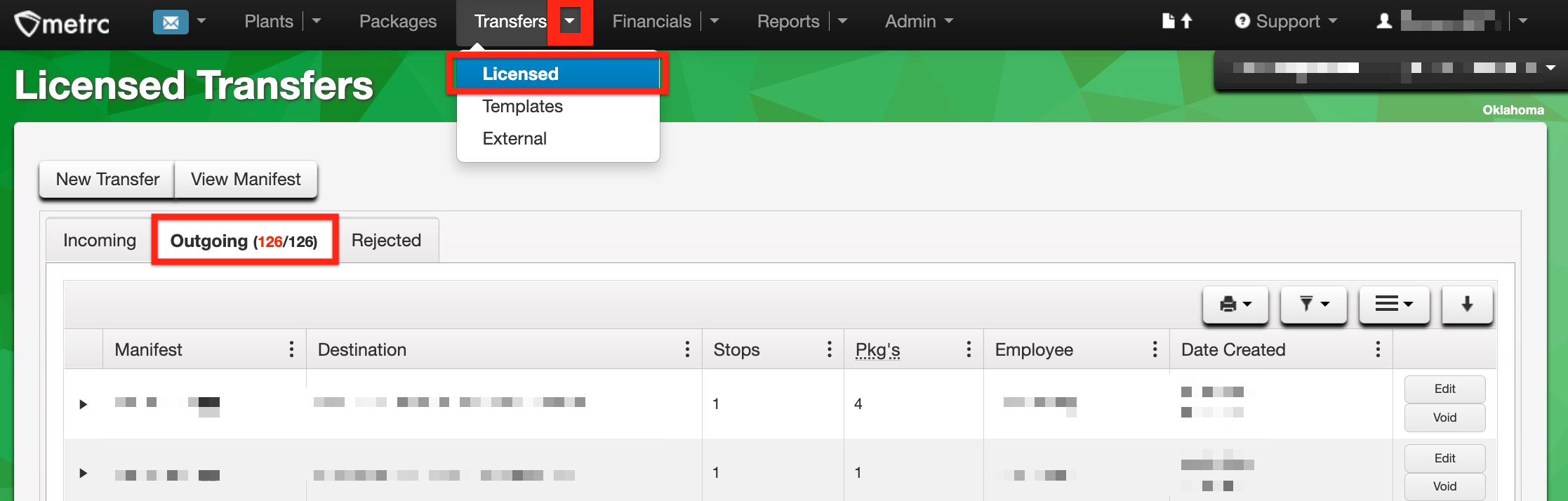
Task: Open the filter funnel options
Action: (x=1313, y=304)
